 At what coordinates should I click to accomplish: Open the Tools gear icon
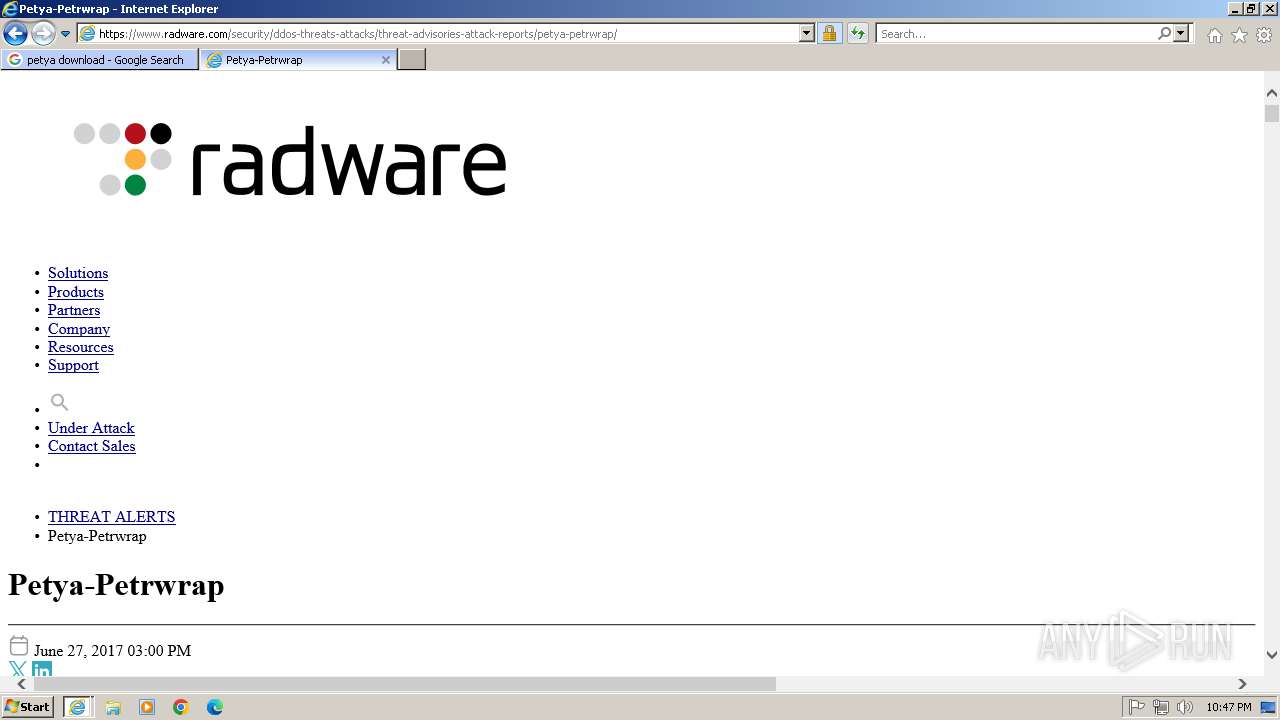[x=1264, y=35]
